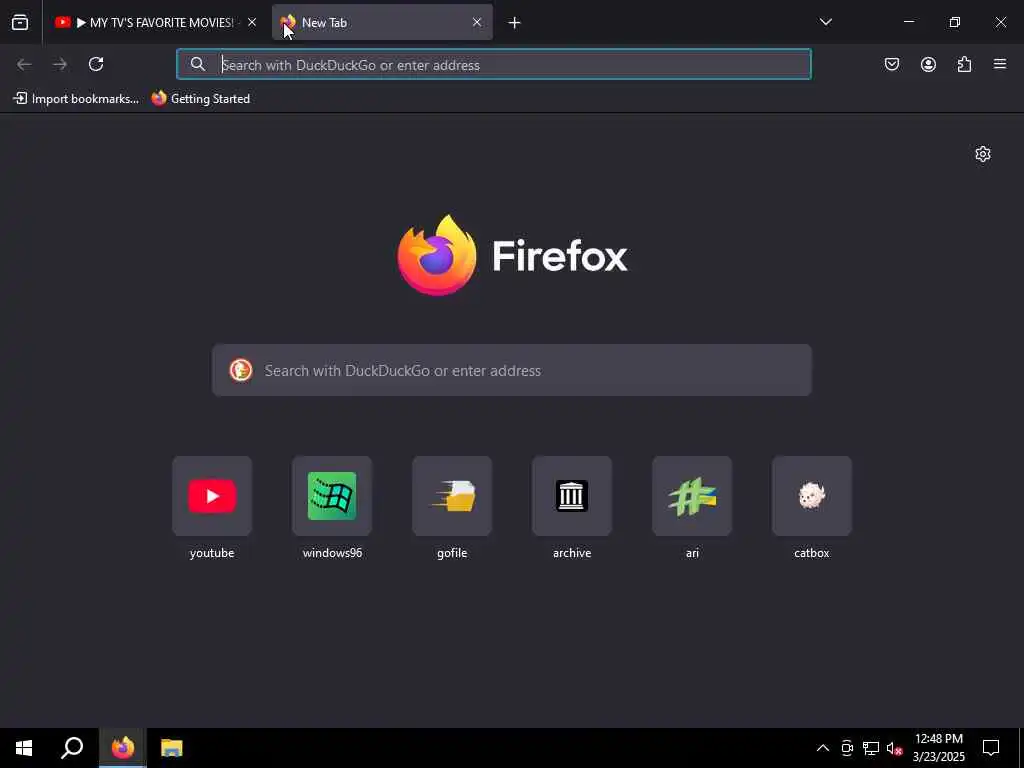This screenshot has height=768, width=1024.
Task: Expand the list all tabs chevron
Action: tap(825, 22)
